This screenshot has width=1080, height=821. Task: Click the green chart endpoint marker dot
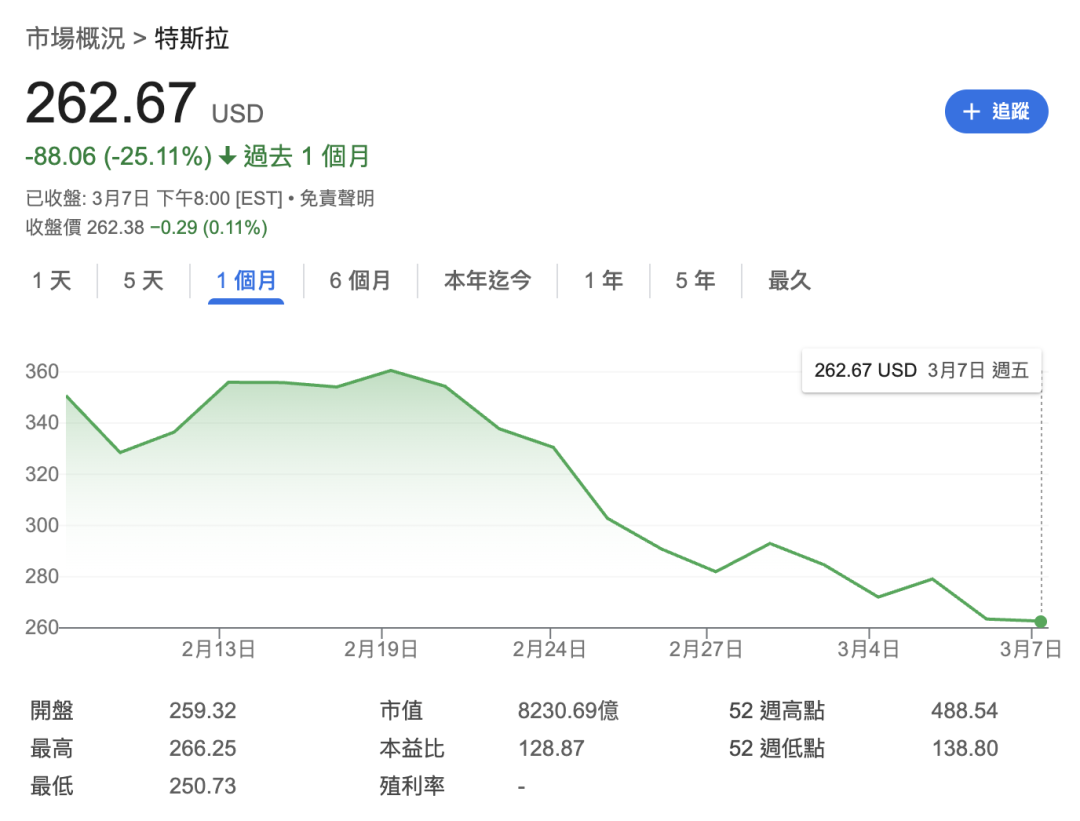click(1041, 622)
